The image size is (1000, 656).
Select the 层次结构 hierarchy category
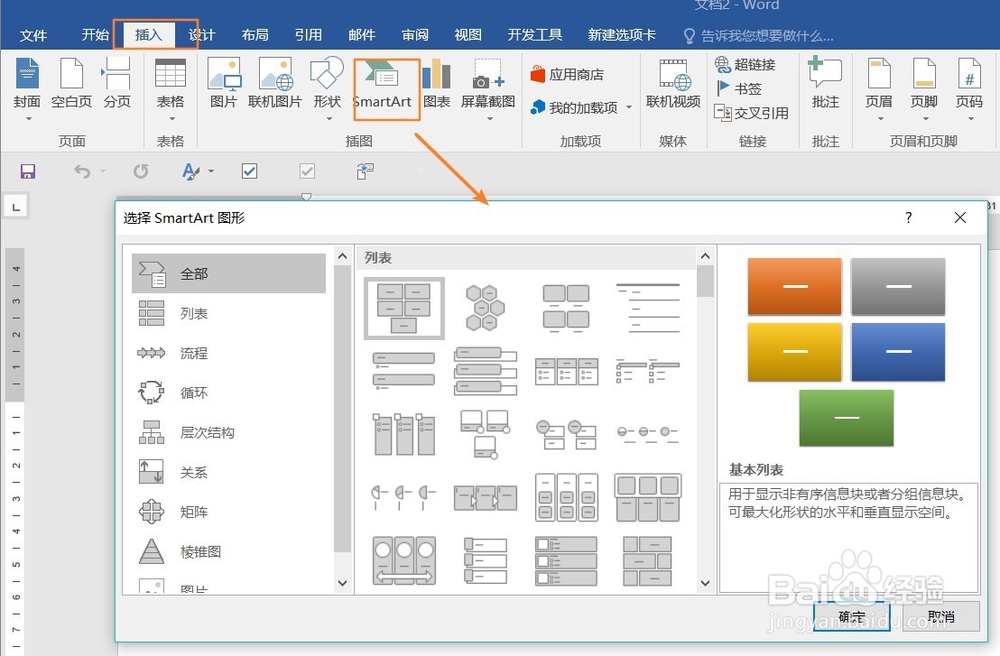(x=229, y=432)
